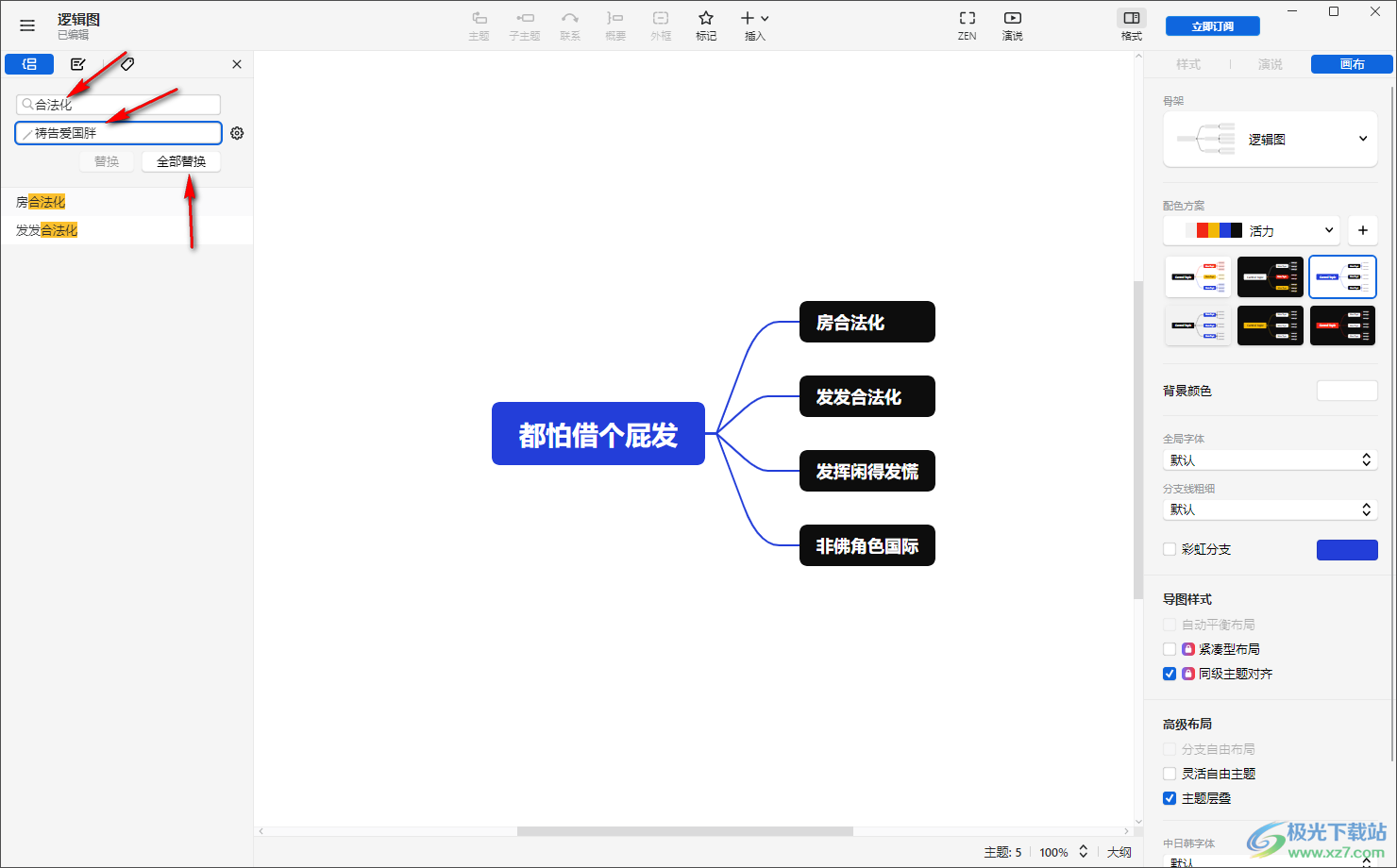Click the 全部替换 replace all button
The height and width of the screenshot is (868, 1397).
pyautogui.click(x=181, y=161)
